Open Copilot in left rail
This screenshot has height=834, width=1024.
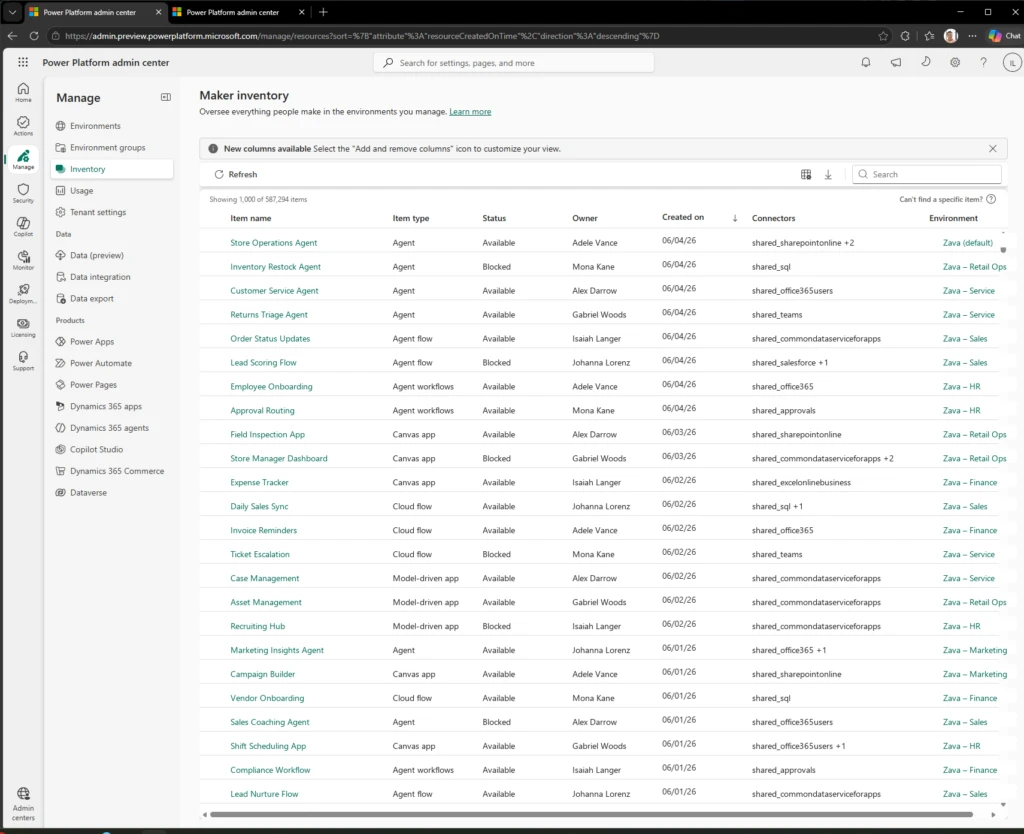point(23,227)
